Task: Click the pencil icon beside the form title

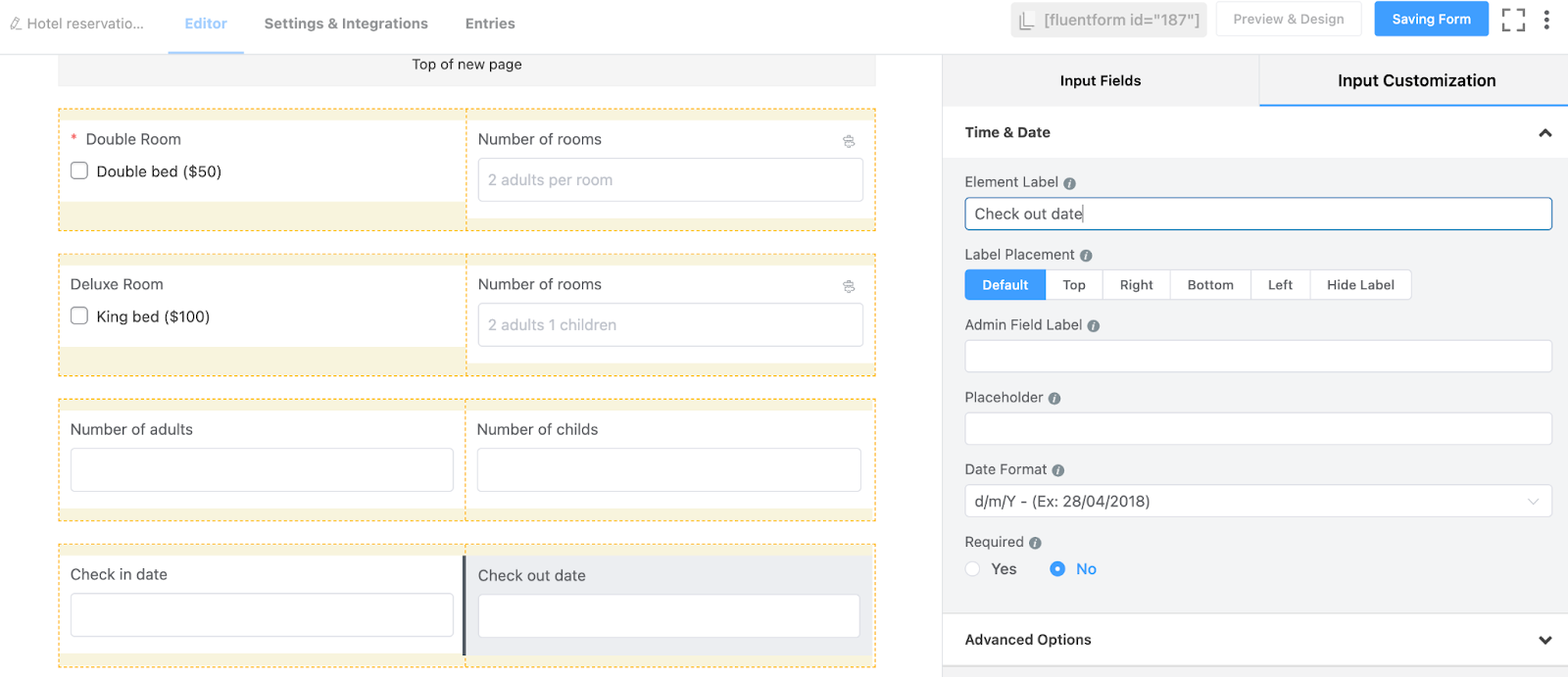Action: point(16,24)
